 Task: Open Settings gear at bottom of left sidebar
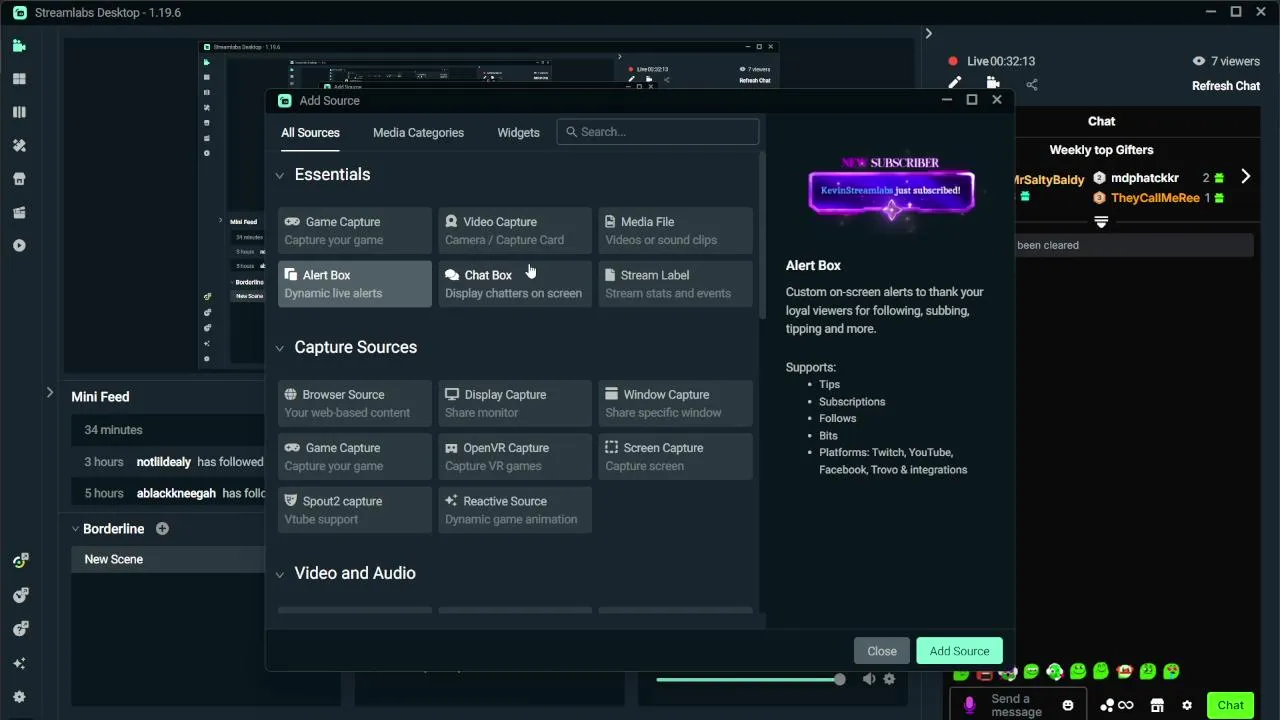[x=19, y=697]
